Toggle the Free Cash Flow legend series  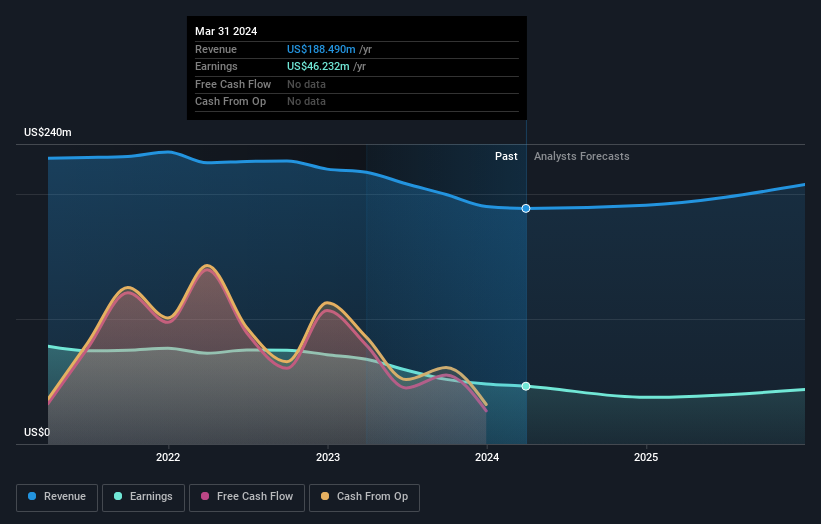[x=247, y=497]
